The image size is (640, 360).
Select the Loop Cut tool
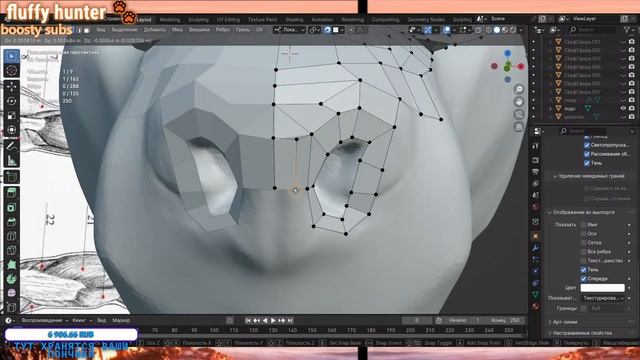coord(11,236)
